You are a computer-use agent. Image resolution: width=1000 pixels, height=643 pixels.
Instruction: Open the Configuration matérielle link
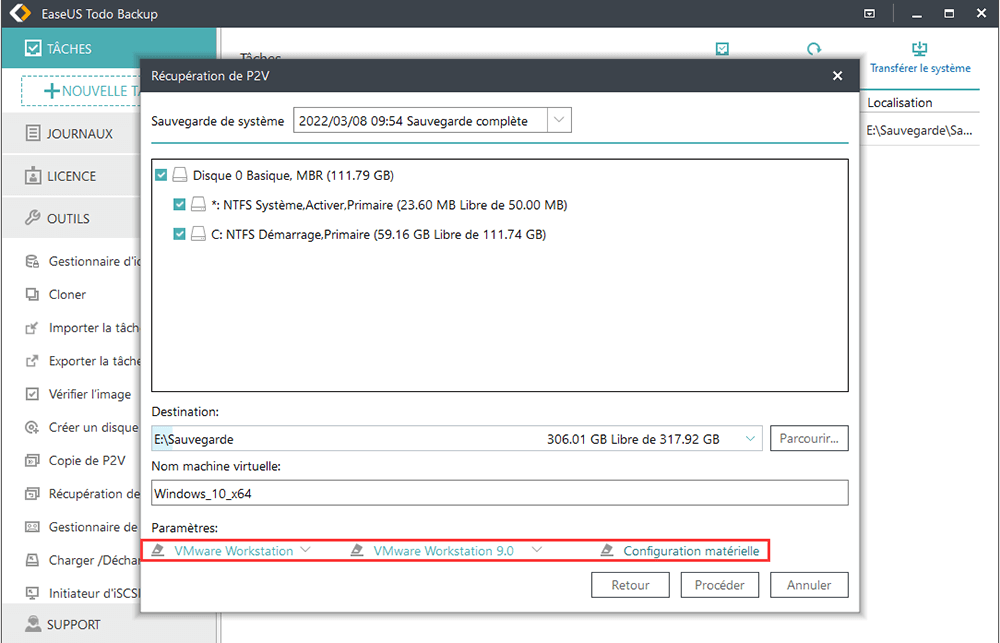[x=691, y=551]
